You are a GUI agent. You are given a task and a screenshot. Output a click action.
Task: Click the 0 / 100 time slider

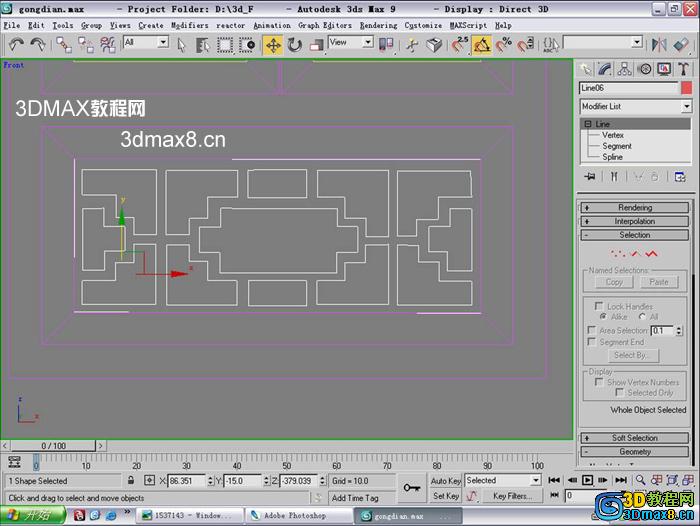(x=53, y=446)
